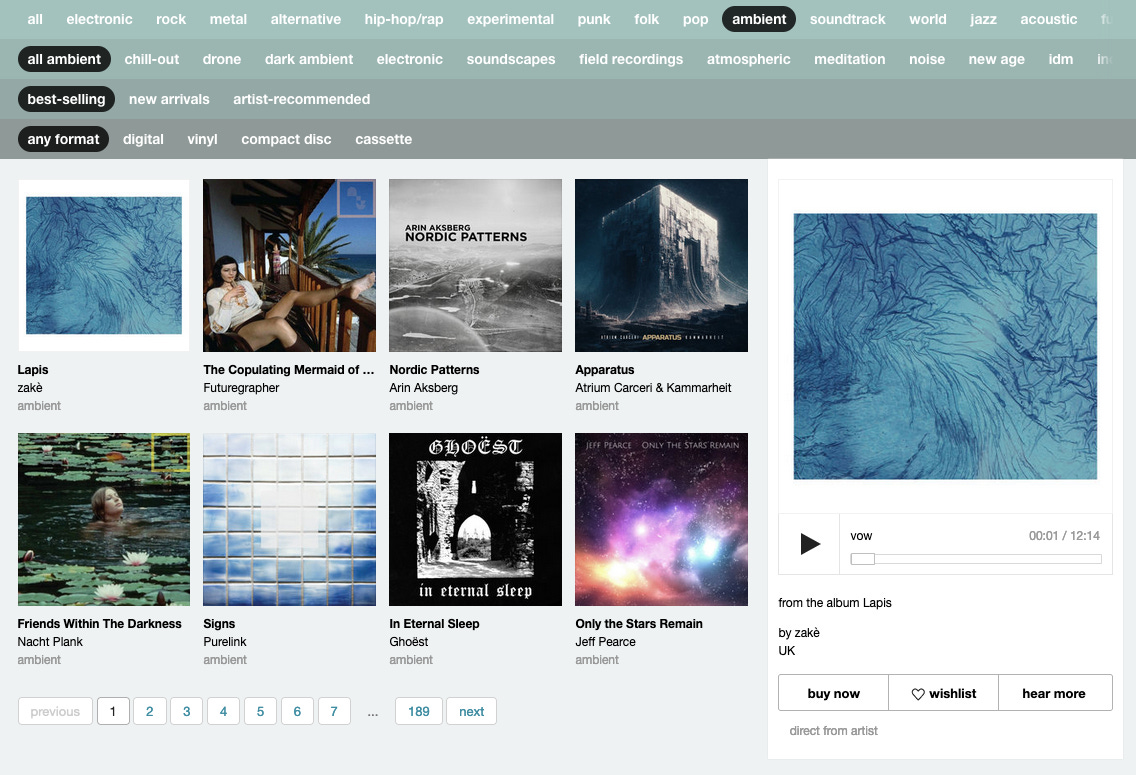Viewport: 1136px width, 775px height.
Task: Click the heart wishlist button
Action: 943,693
